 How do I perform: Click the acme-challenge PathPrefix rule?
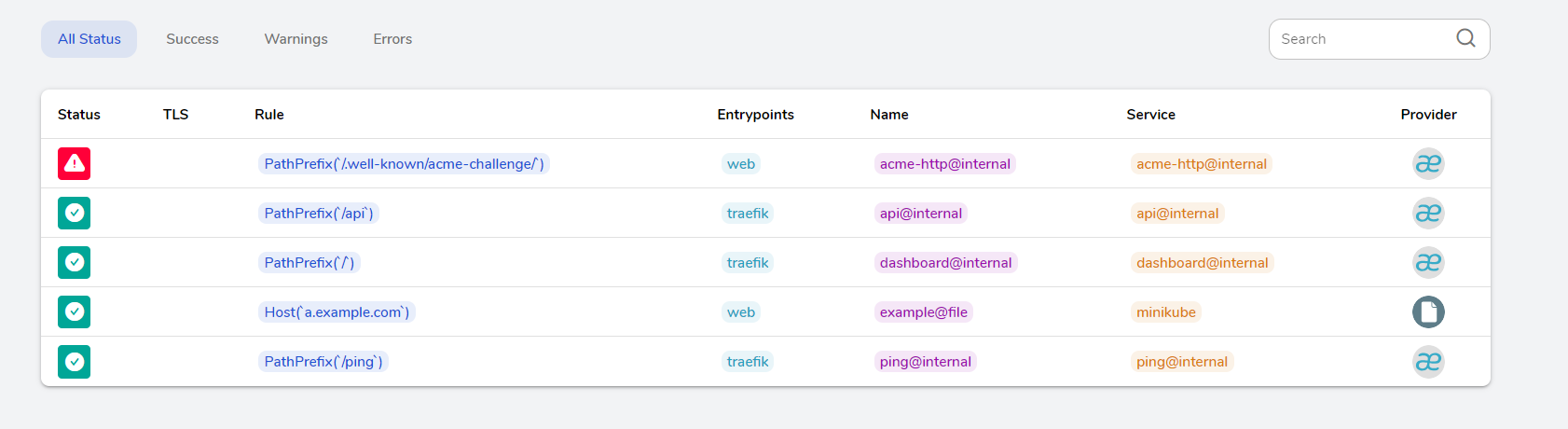404,164
